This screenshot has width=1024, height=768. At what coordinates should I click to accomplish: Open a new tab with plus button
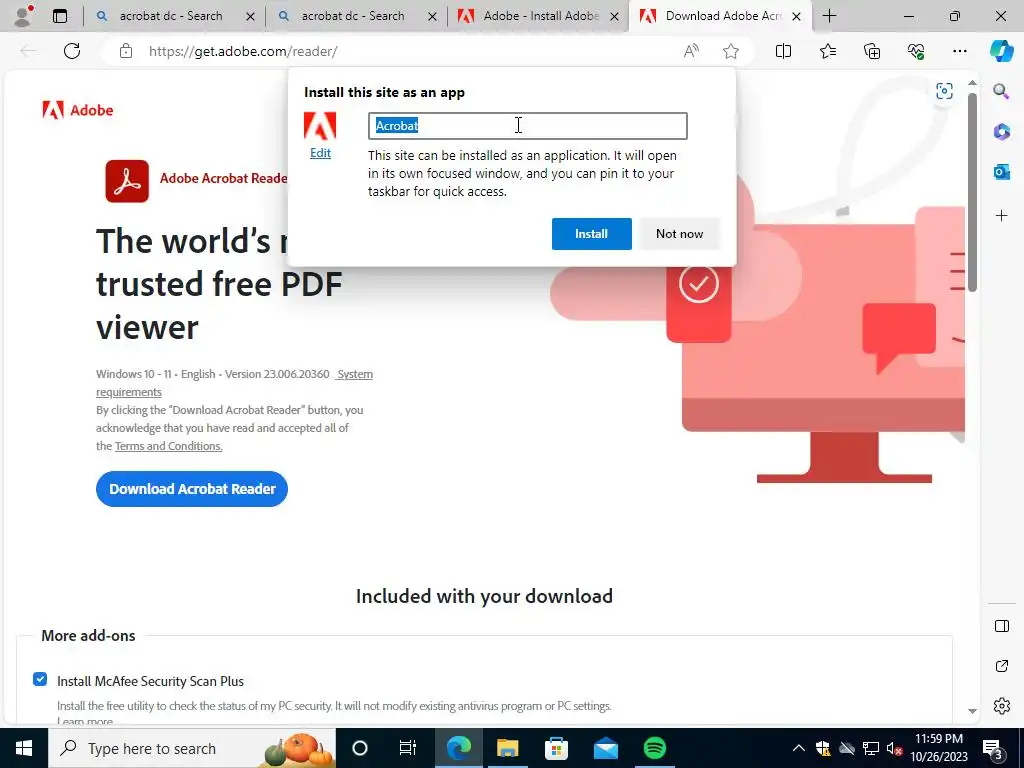(x=829, y=16)
